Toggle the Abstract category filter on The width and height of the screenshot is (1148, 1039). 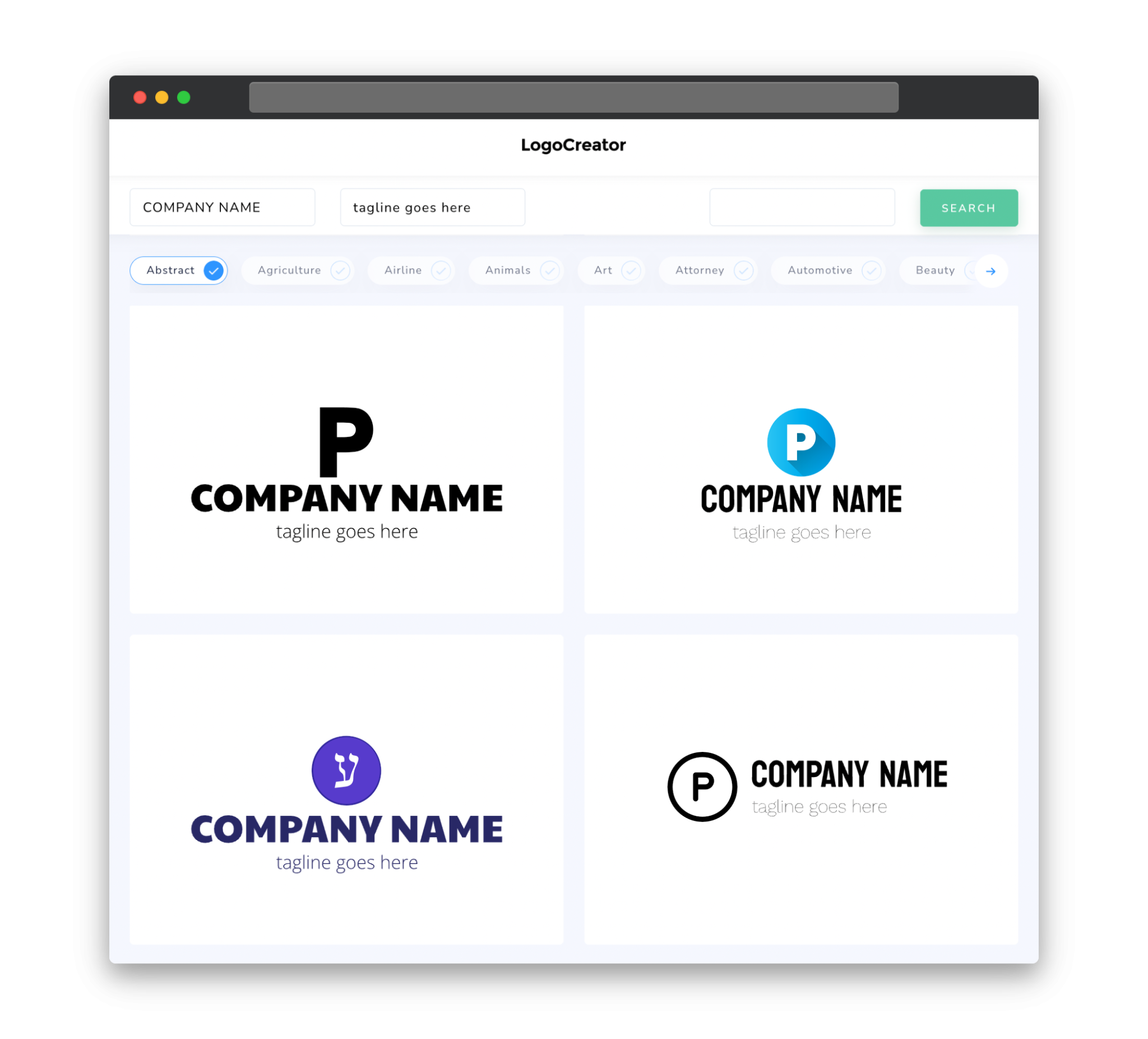click(x=180, y=270)
